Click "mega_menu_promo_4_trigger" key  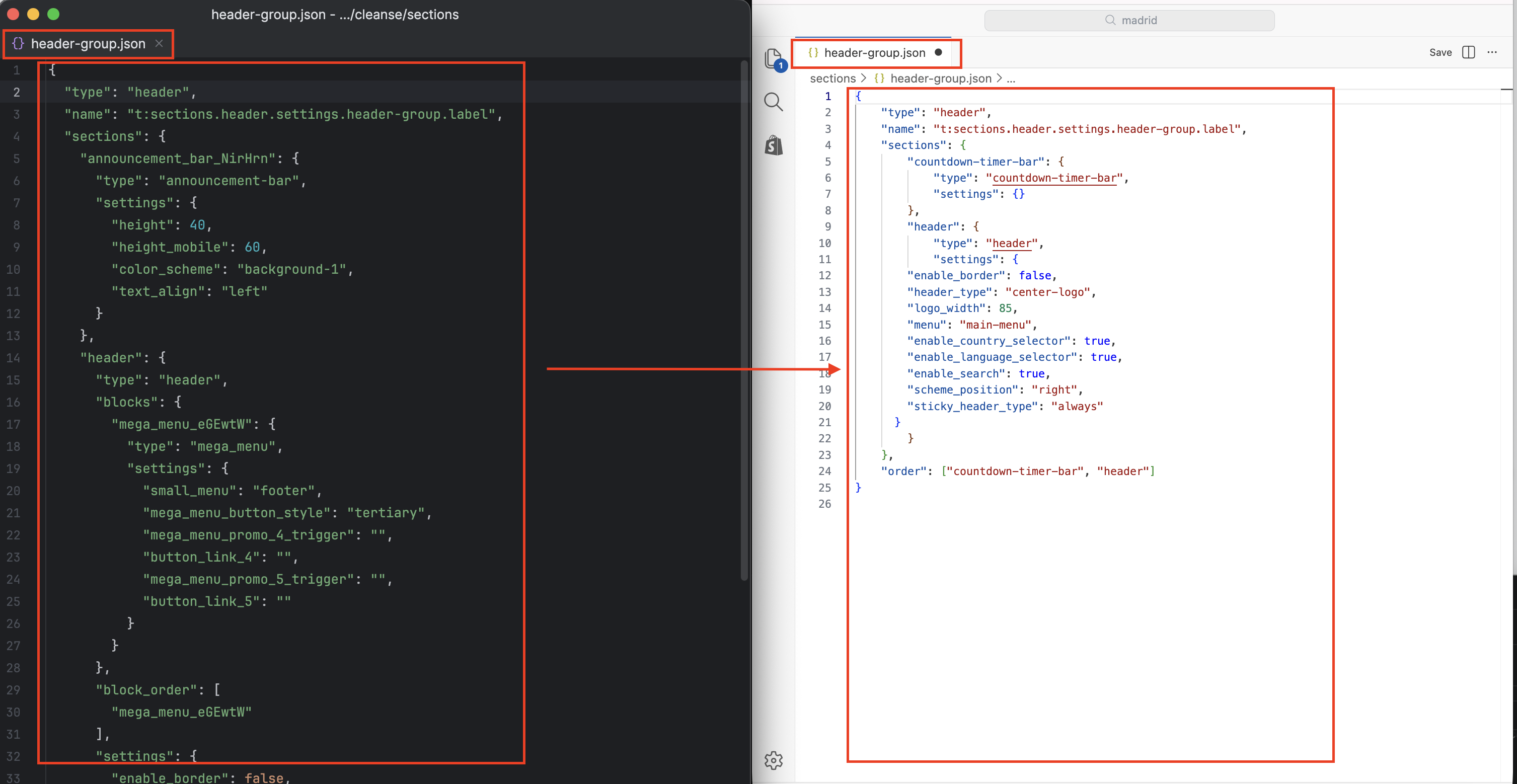(x=249, y=535)
